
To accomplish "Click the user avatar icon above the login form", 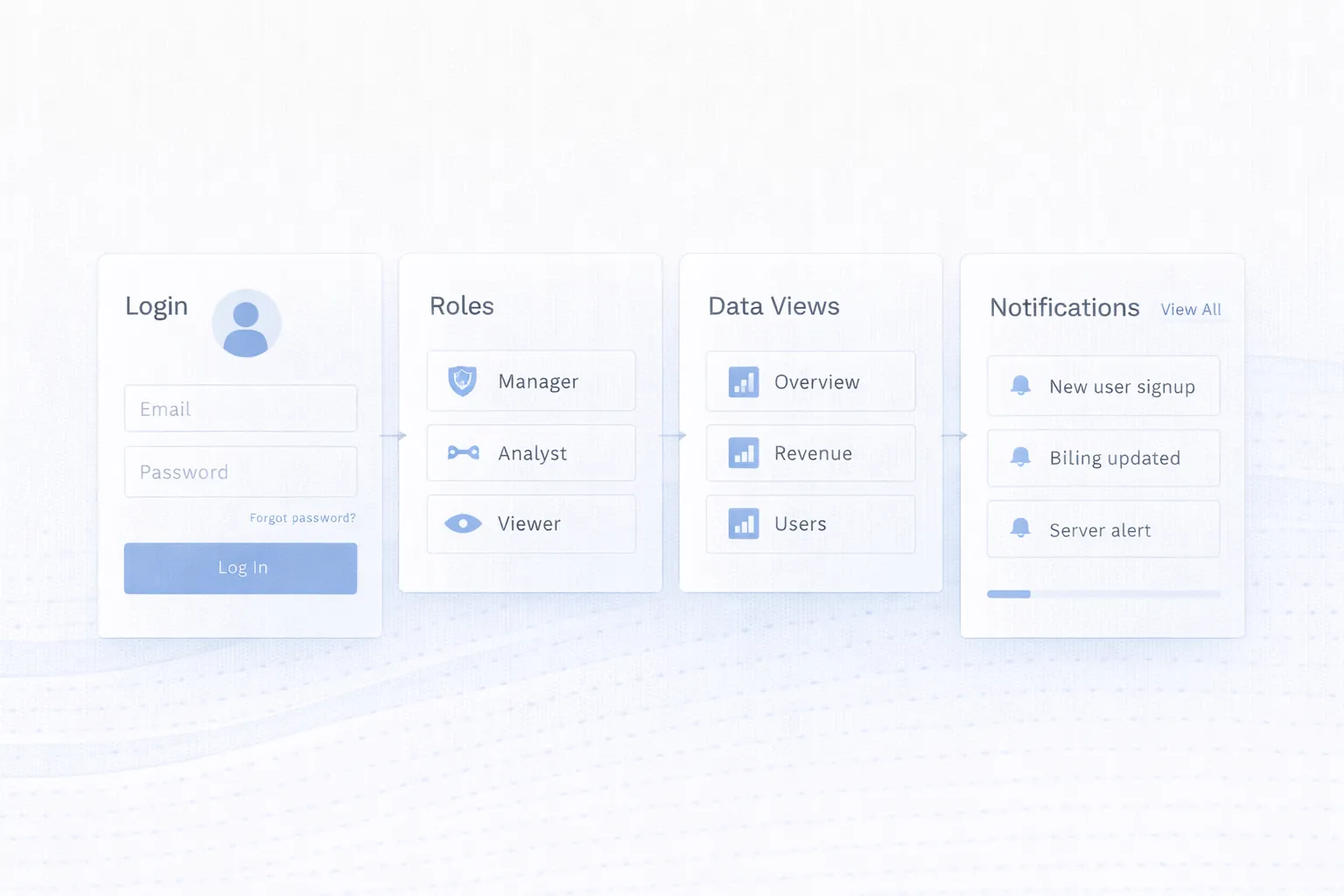I will 248,323.
